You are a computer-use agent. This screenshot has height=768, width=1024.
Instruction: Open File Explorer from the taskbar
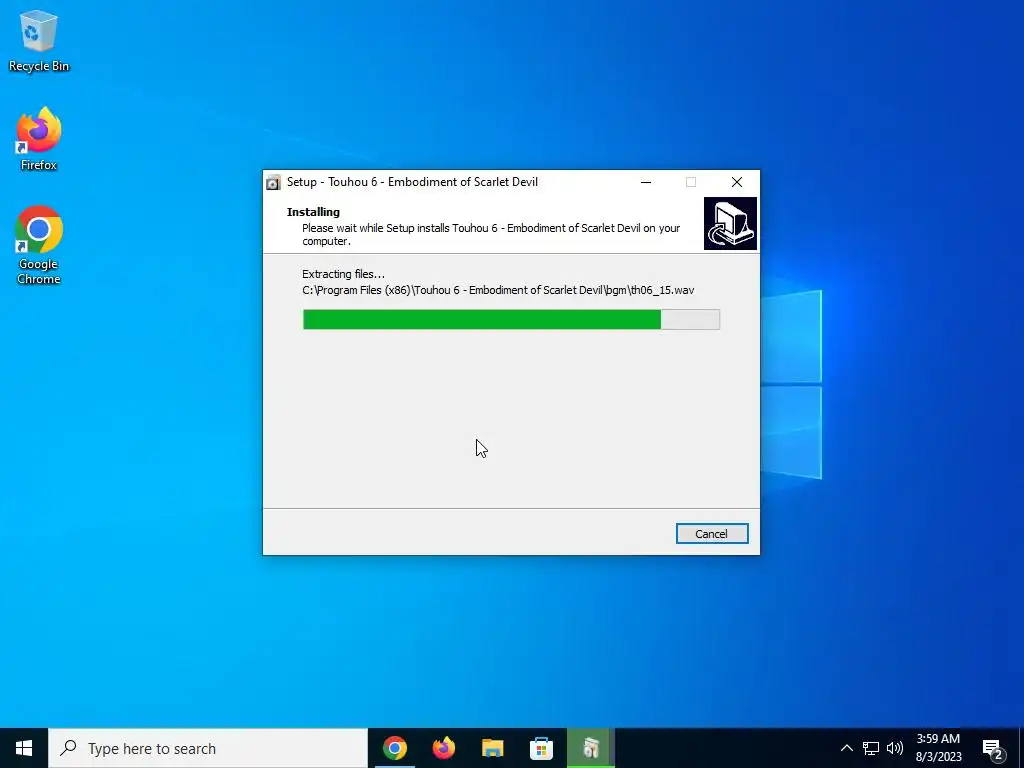[x=492, y=748]
